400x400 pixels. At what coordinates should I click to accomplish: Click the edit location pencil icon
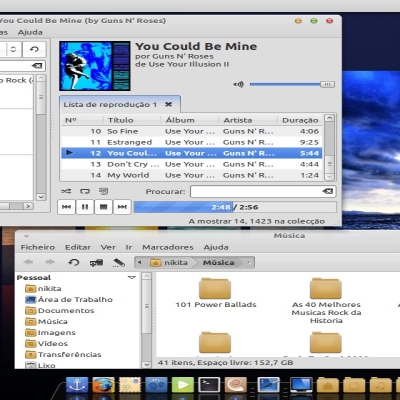point(119,263)
